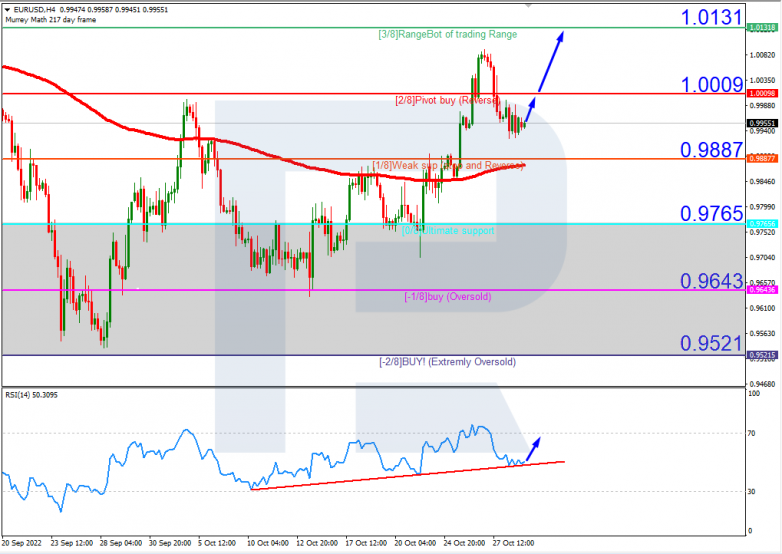The image size is (782, 554).
Task: Click the 0.97040 price scale value
Action: click(x=763, y=257)
